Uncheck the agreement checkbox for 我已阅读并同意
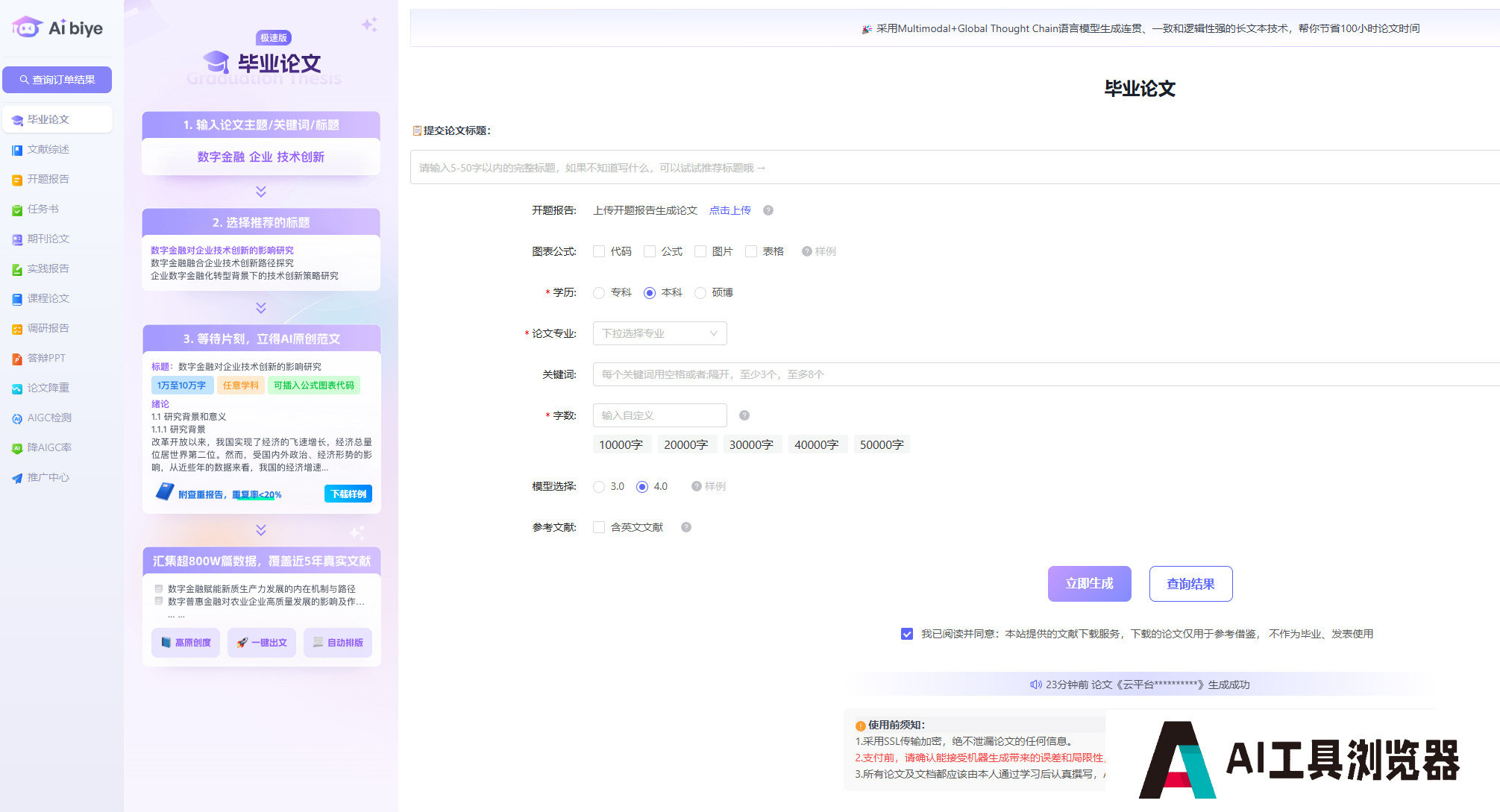This screenshot has width=1500, height=812. [x=907, y=634]
